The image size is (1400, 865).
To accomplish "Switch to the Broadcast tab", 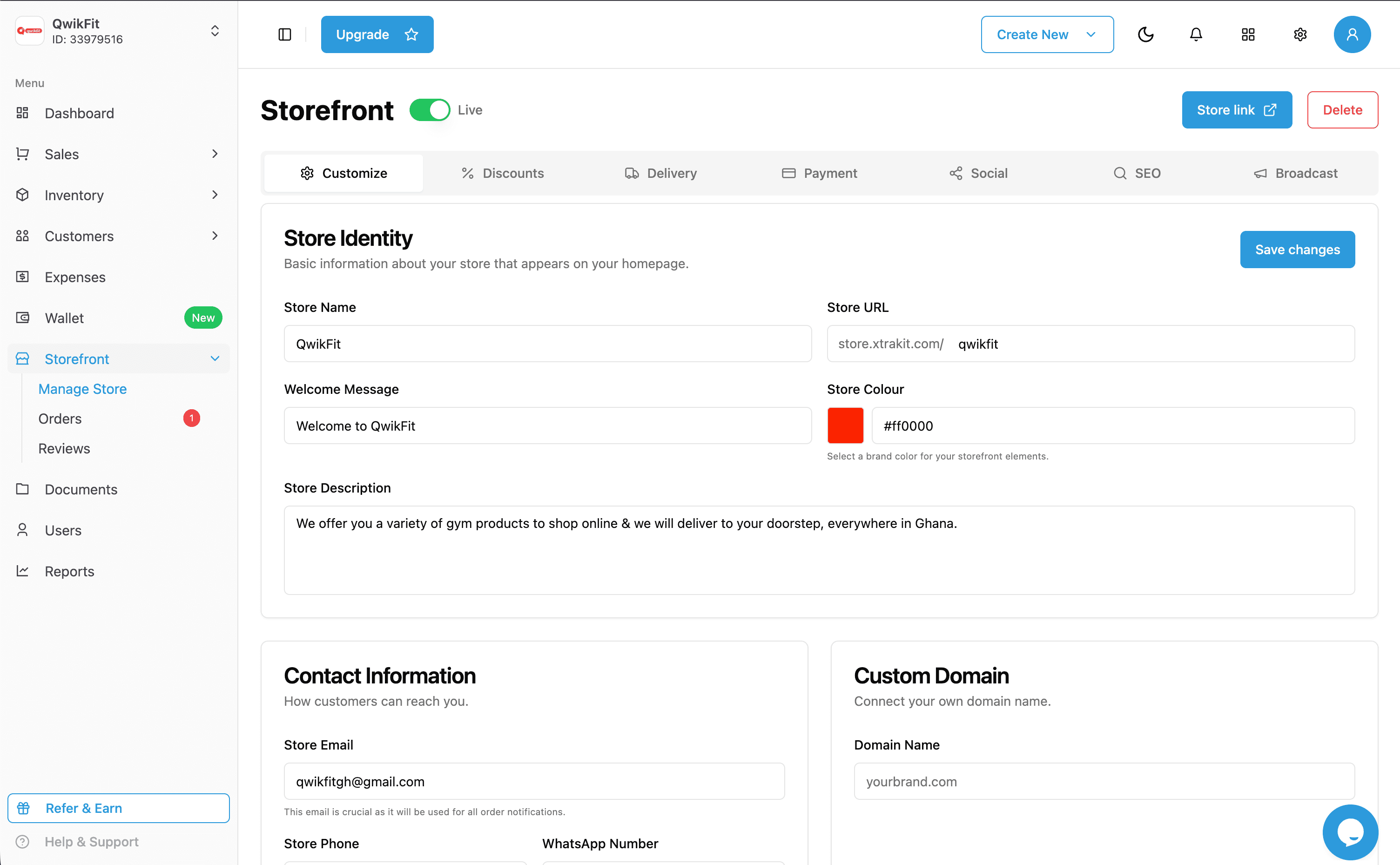I will 1295,173.
